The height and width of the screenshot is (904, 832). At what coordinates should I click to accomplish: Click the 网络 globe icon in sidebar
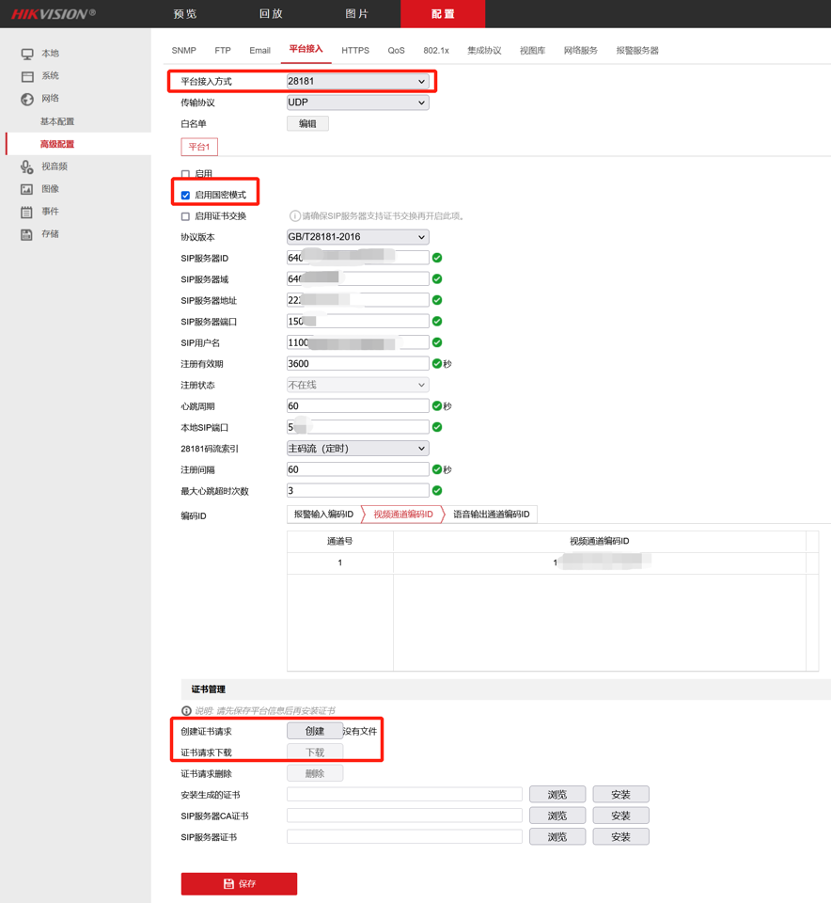pyautogui.click(x=27, y=99)
